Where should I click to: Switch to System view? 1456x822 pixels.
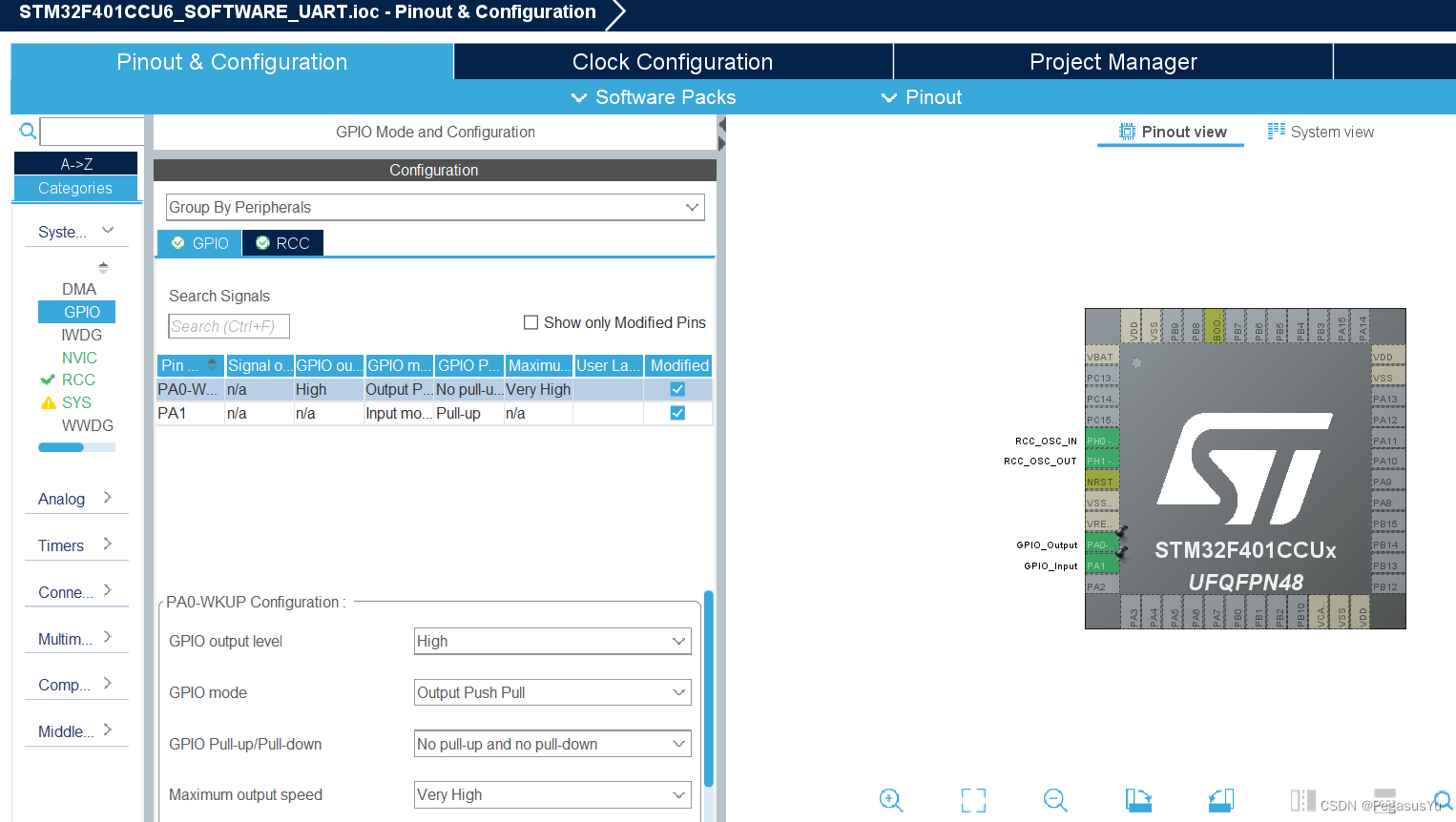1321,132
